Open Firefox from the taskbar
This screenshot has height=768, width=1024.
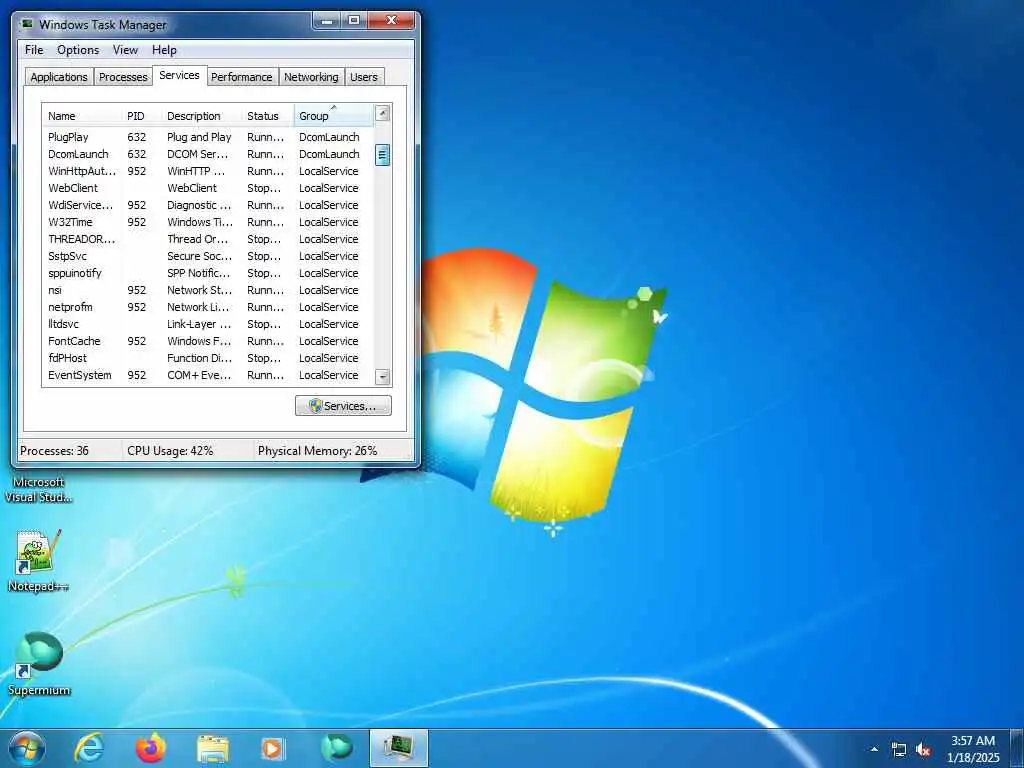point(151,748)
